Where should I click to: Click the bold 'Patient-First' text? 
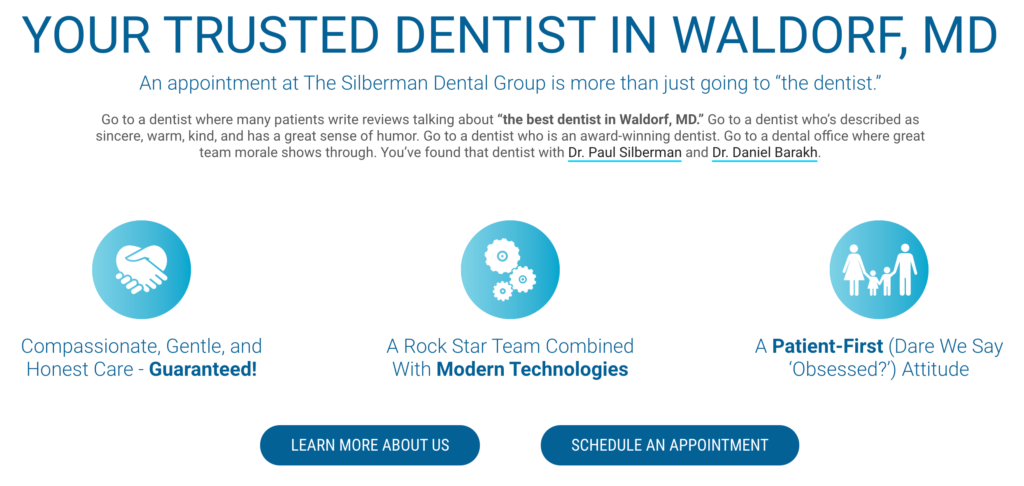tap(827, 346)
